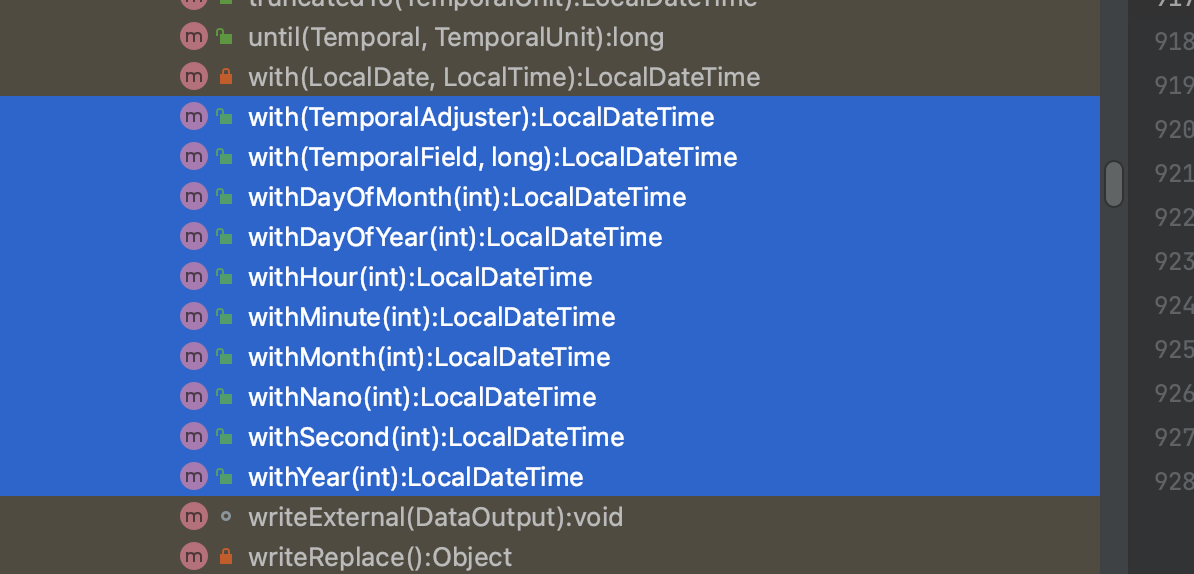Image resolution: width=1194 pixels, height=574 pixels.
Task: Click line number 926 in the gutter
Action: tap(1174, 393)
